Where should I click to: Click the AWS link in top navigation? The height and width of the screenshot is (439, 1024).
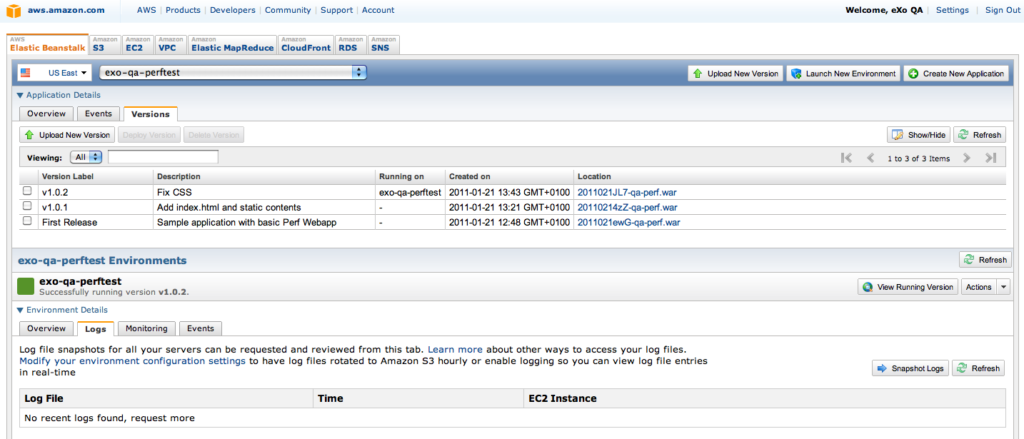[146, 10]
